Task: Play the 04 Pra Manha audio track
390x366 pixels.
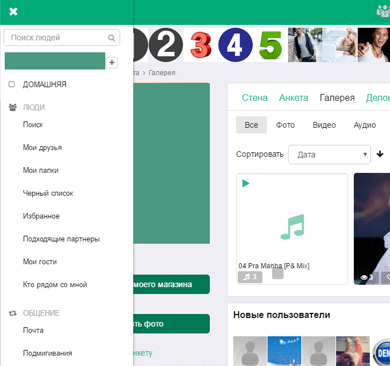Action: click(246, 183)
